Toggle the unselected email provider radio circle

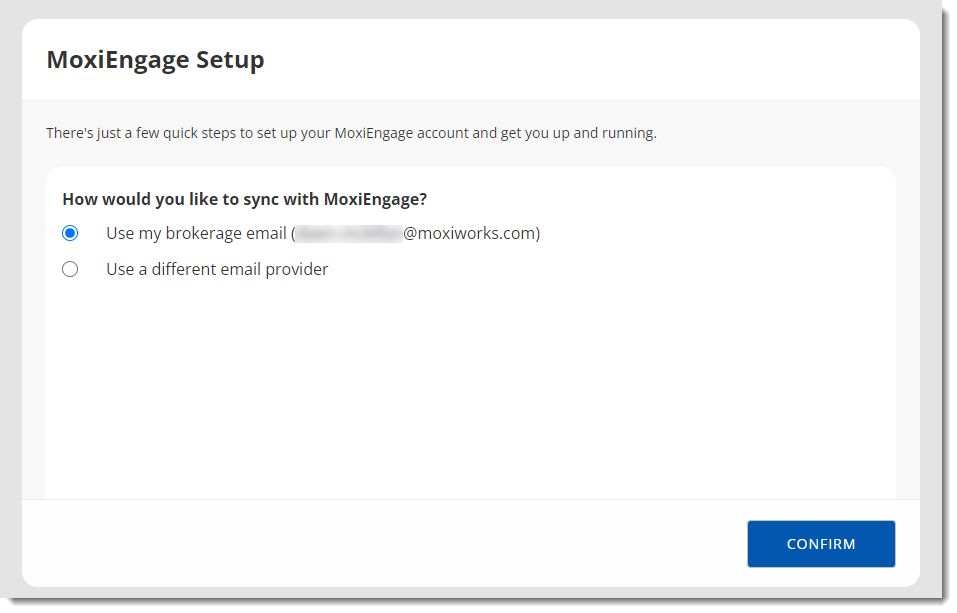[x=70, y=268]
